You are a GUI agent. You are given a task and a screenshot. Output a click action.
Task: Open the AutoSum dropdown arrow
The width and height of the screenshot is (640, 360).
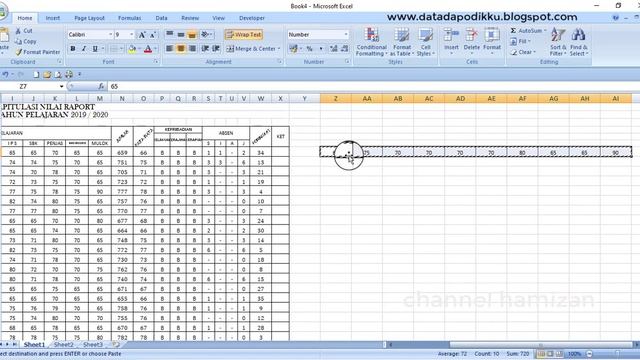(x=544, y=31)
